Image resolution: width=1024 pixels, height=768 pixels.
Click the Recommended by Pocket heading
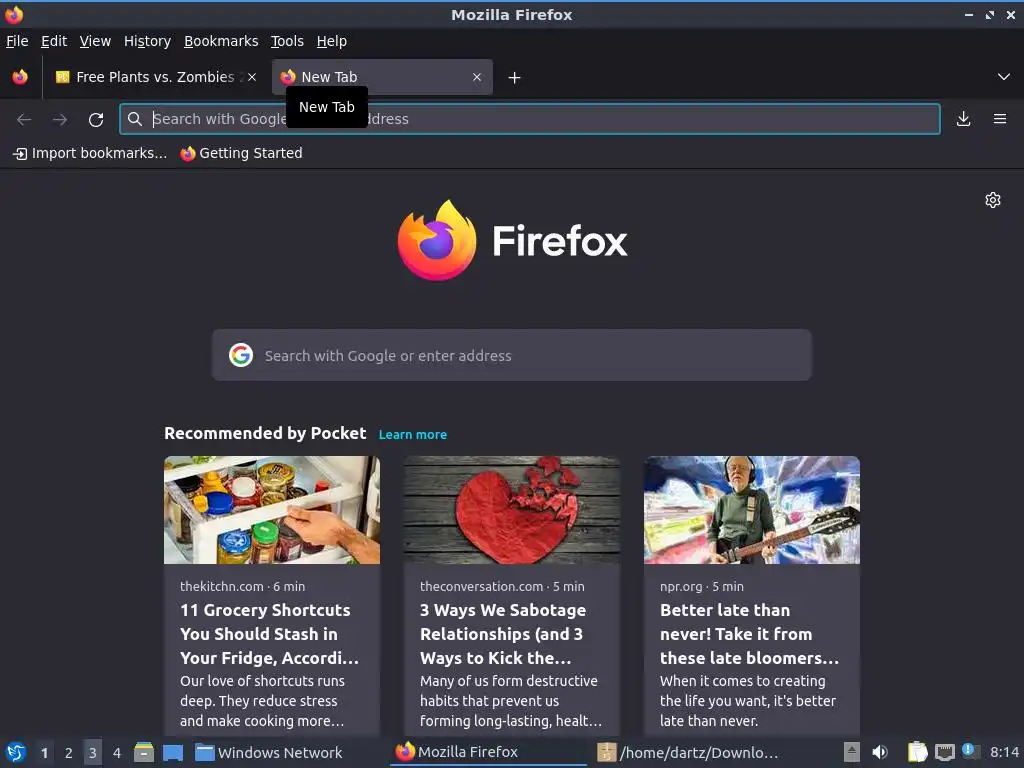[265, 434]
